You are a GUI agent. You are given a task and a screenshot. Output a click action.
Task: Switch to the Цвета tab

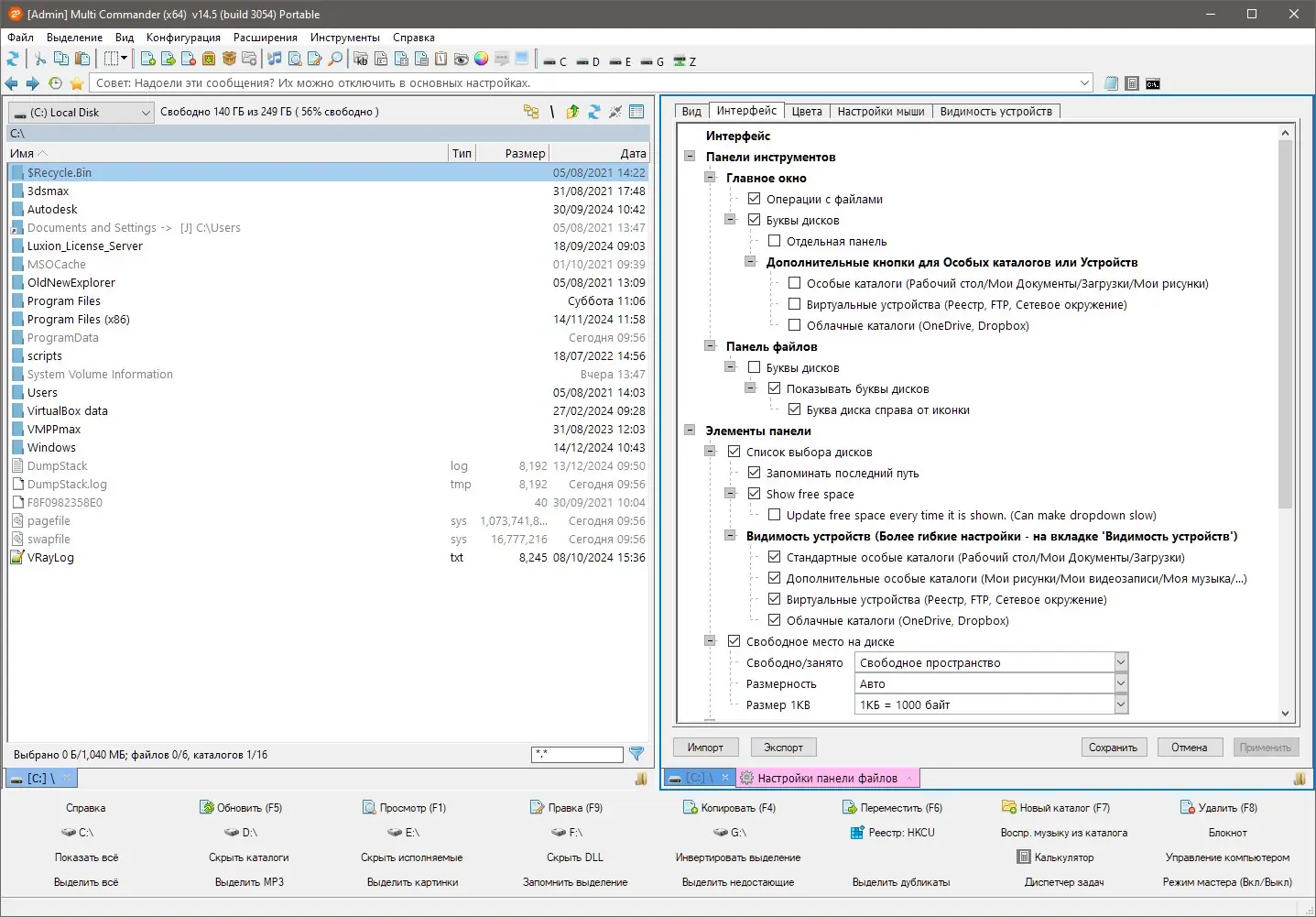[x=807, y=112]
